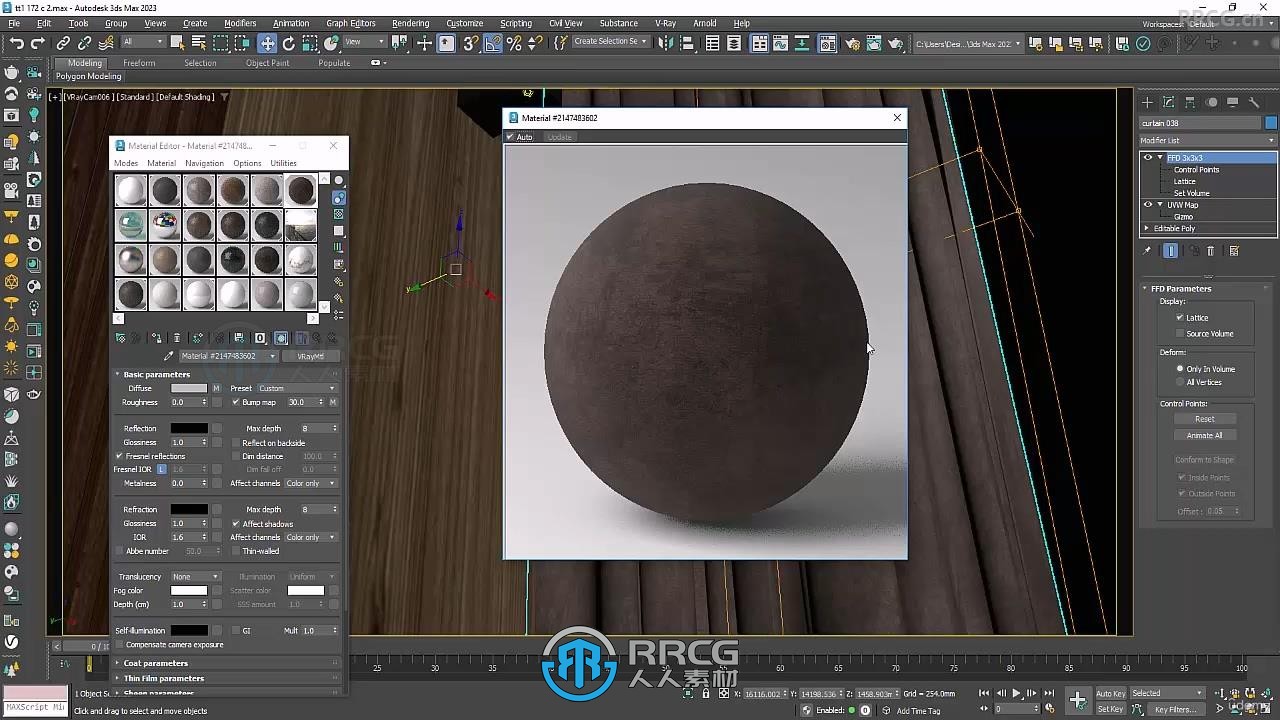Toggle Sample Type sphere icon in Material Editor
Image resolution: width=1280 pixels, height=720 pixels.
click(339, 181)
